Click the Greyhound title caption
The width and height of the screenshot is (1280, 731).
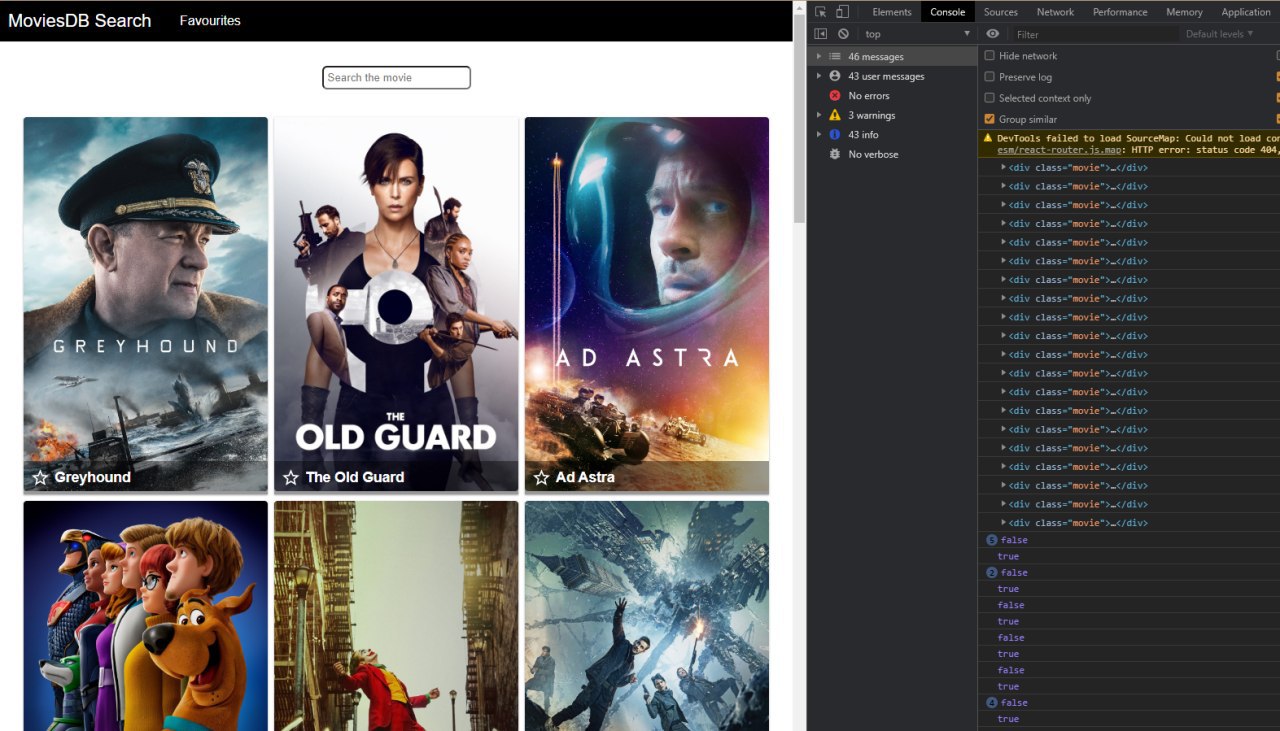click(x=93, y=478)
